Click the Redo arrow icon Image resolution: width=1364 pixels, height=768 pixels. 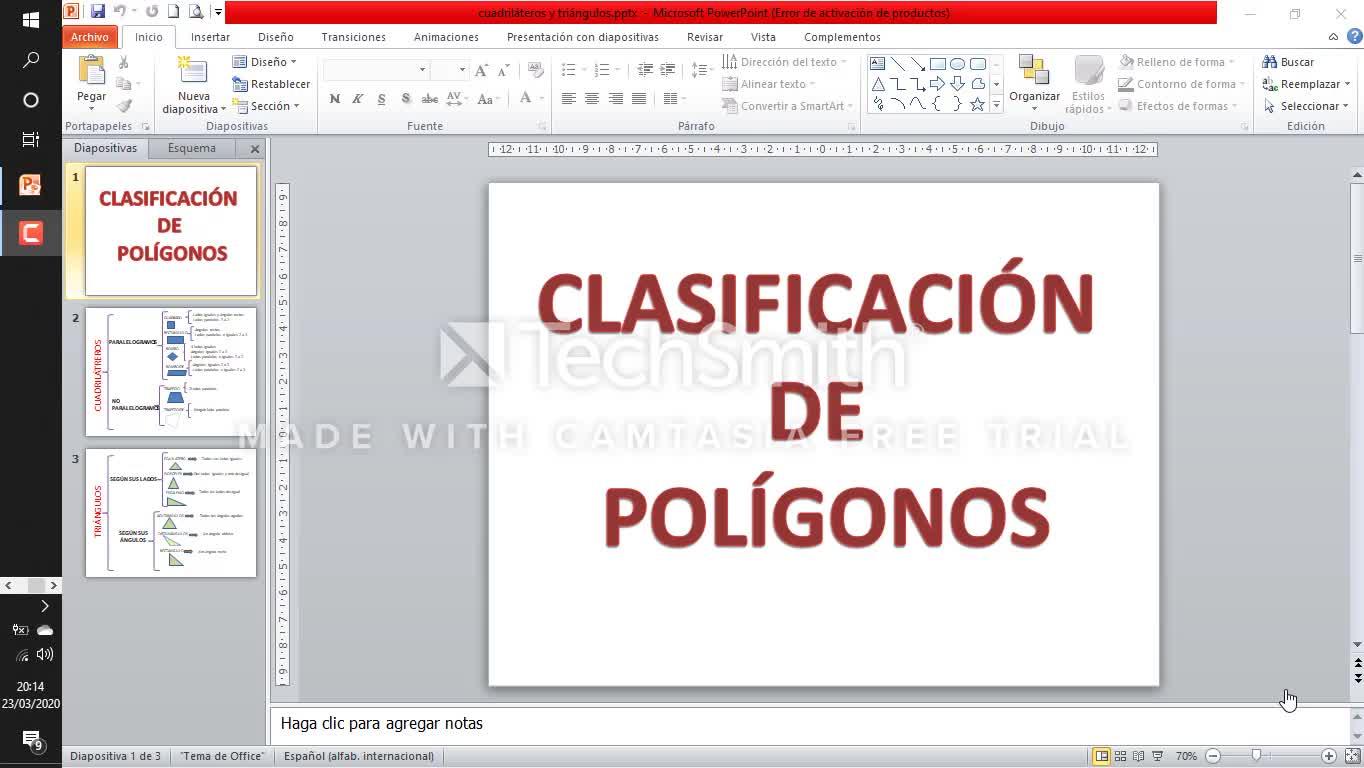point(152,12)
